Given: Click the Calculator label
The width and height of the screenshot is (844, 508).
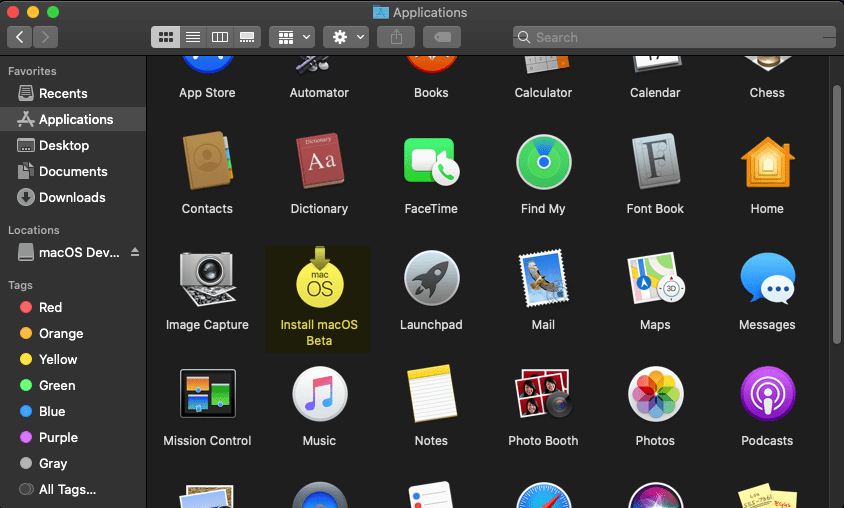Looking at the screenshot, I should click(543, 93).
